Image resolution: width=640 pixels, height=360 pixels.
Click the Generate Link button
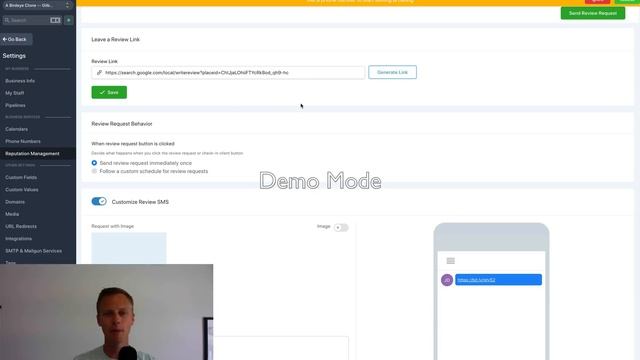coord(392,72)
